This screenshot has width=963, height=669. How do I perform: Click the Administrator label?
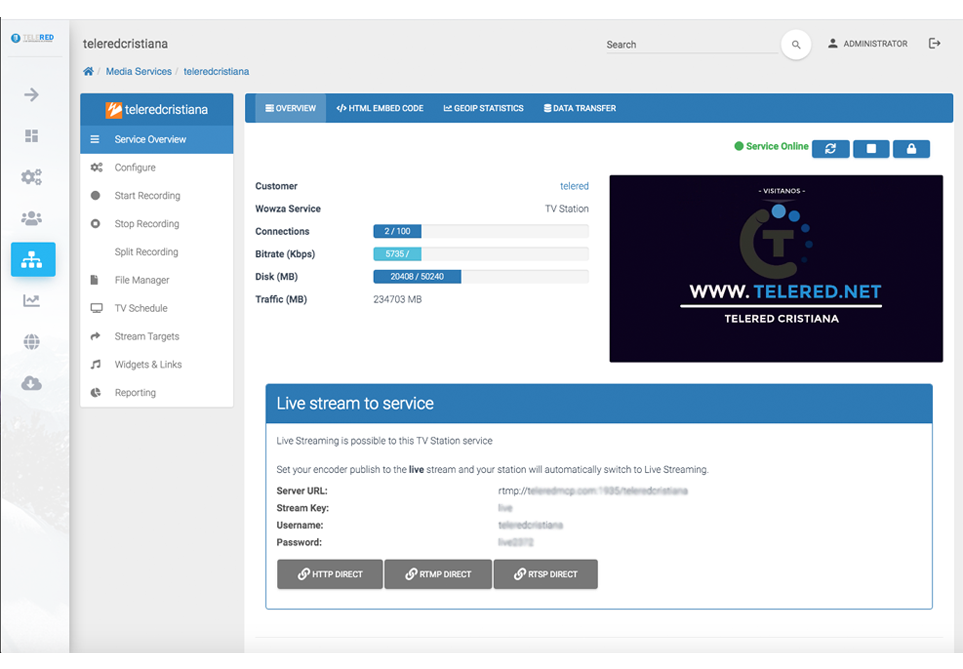(875, 44)
